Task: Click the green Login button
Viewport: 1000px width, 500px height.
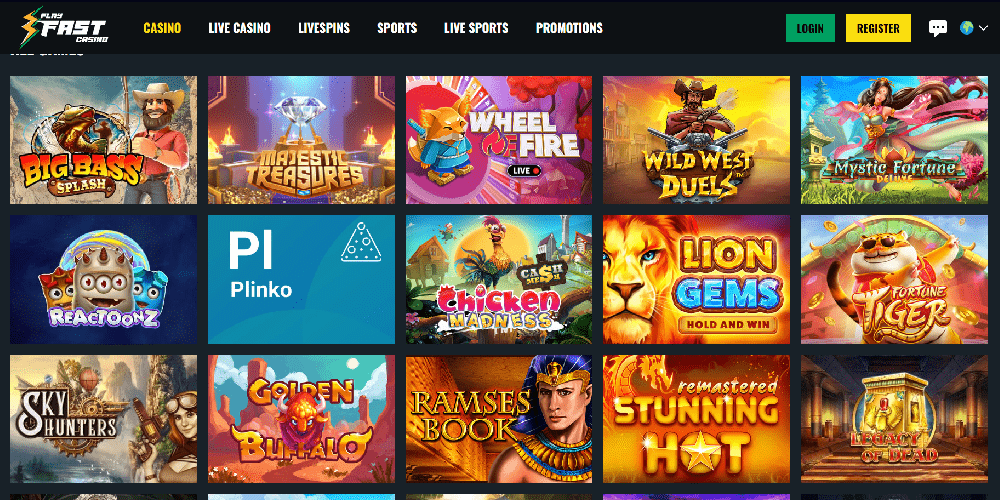Action: (810, 28)
